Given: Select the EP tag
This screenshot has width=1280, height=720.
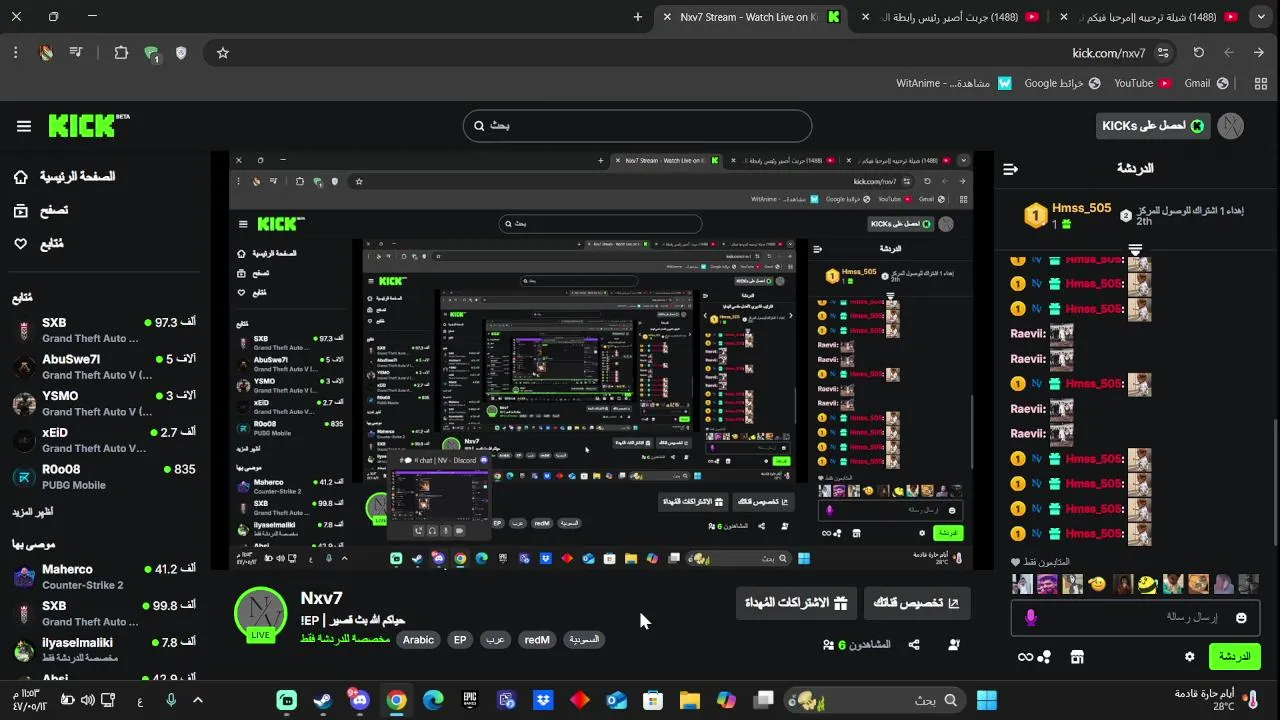Looking at the screenshot, I should tap(460, 640).
